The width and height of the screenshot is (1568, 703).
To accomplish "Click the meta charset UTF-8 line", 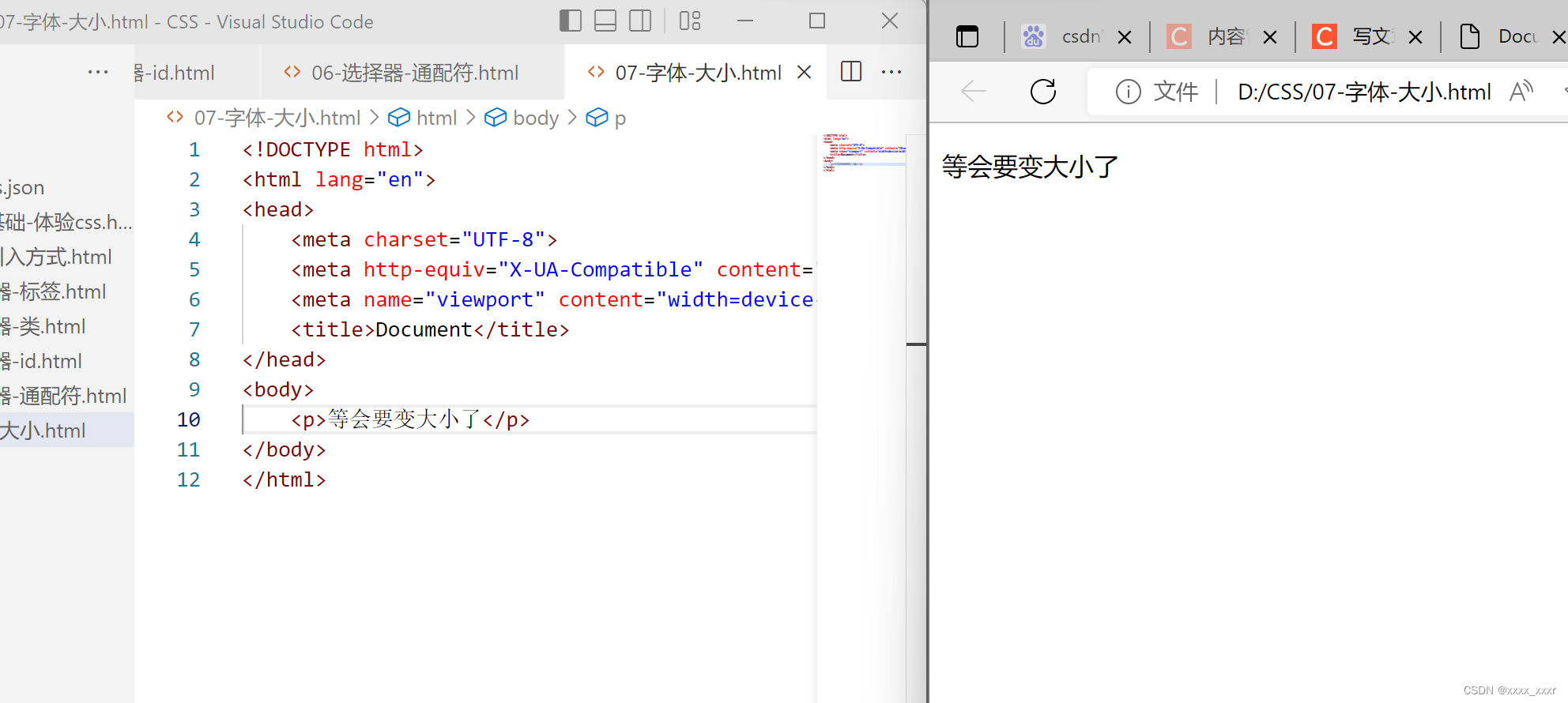I will coord(424,239).
